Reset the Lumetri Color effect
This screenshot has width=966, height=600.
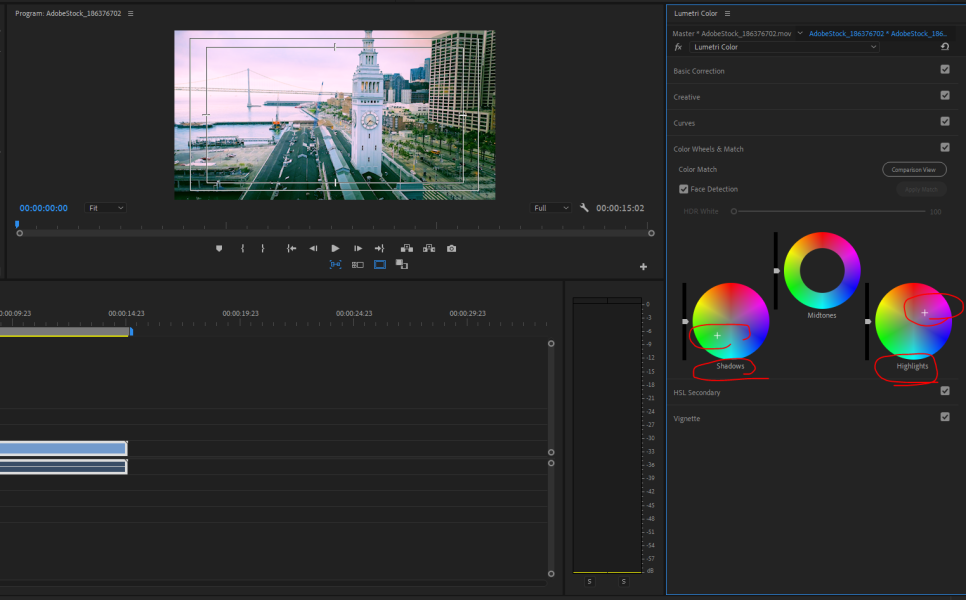click(x=944, y=47)
